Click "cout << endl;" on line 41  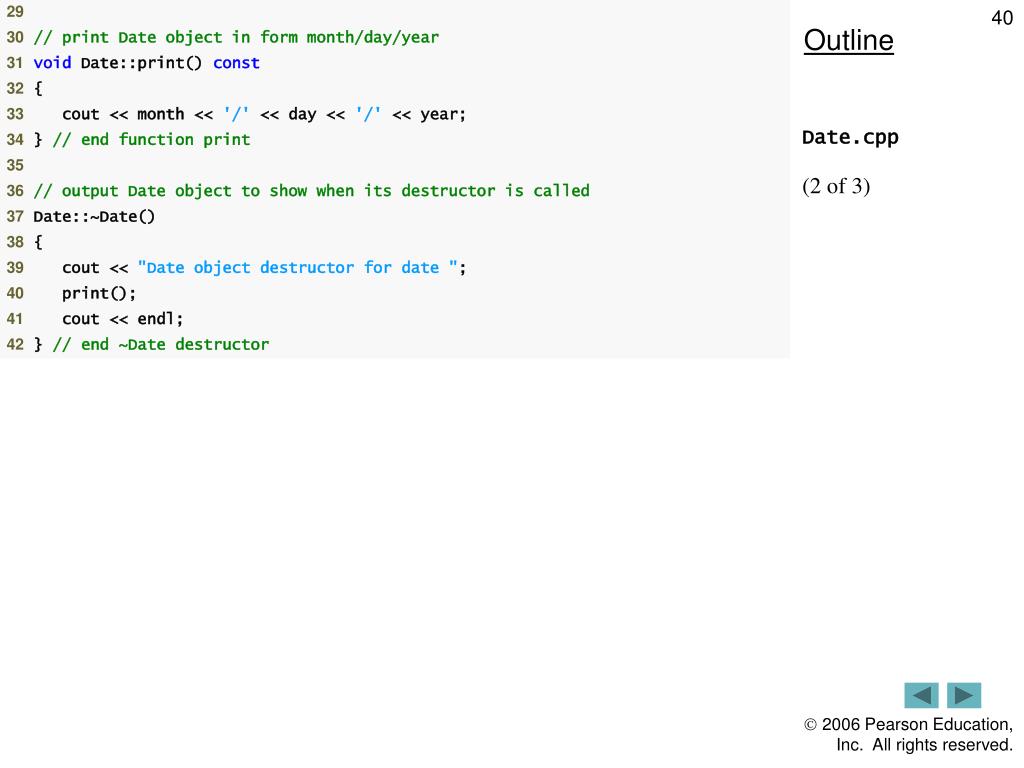[122, 319]
